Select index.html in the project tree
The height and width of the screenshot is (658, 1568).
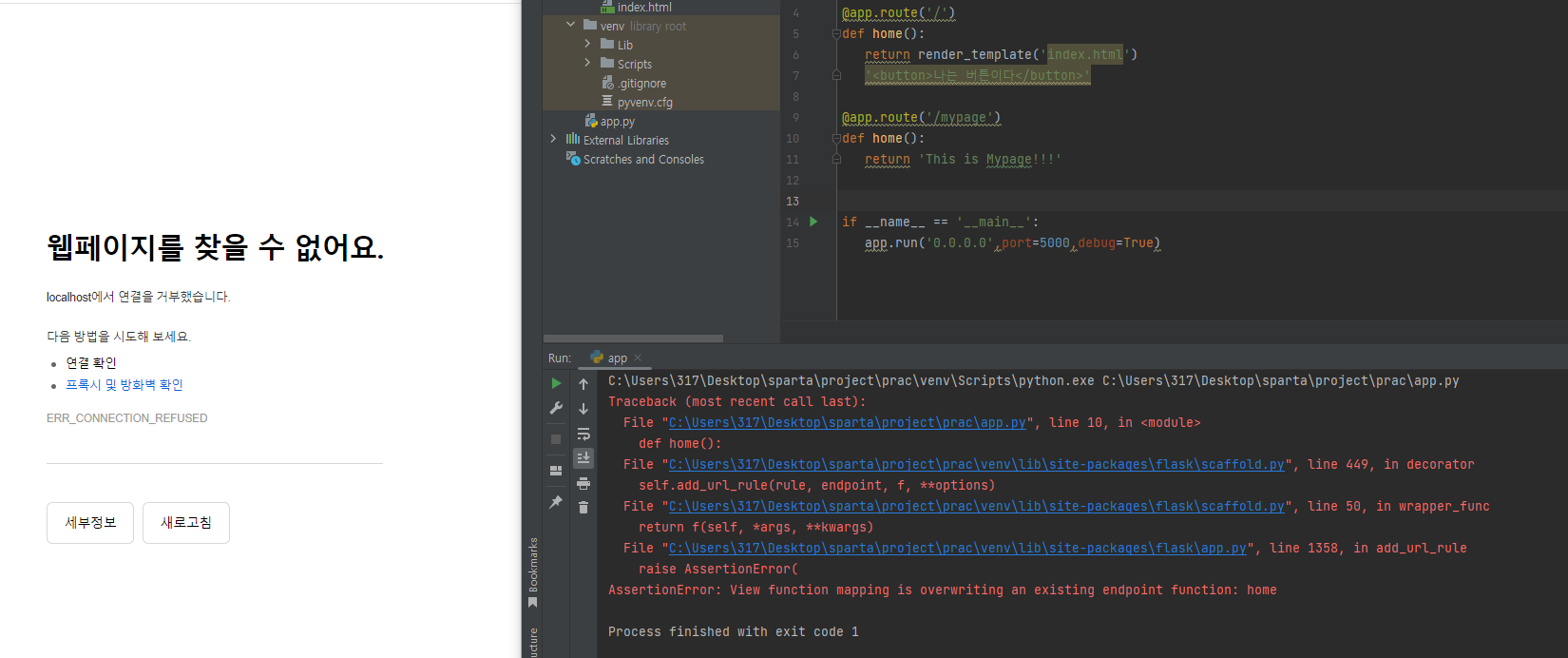point(644,7)
